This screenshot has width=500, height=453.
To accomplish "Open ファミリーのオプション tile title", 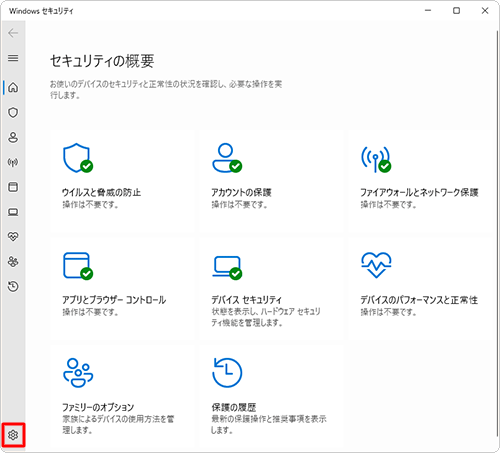I will 98,407.
